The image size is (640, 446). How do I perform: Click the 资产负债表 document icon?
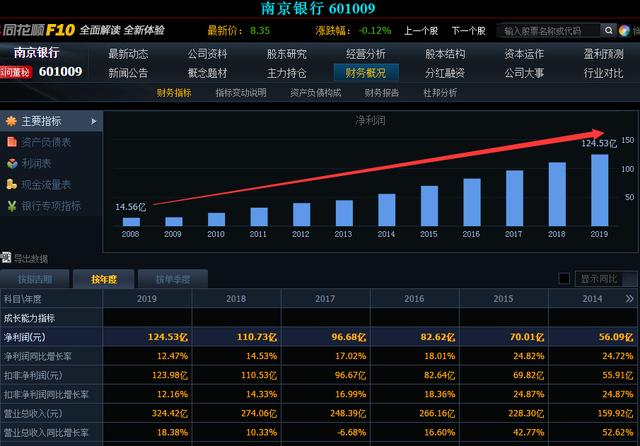click(x=12, y=142)
